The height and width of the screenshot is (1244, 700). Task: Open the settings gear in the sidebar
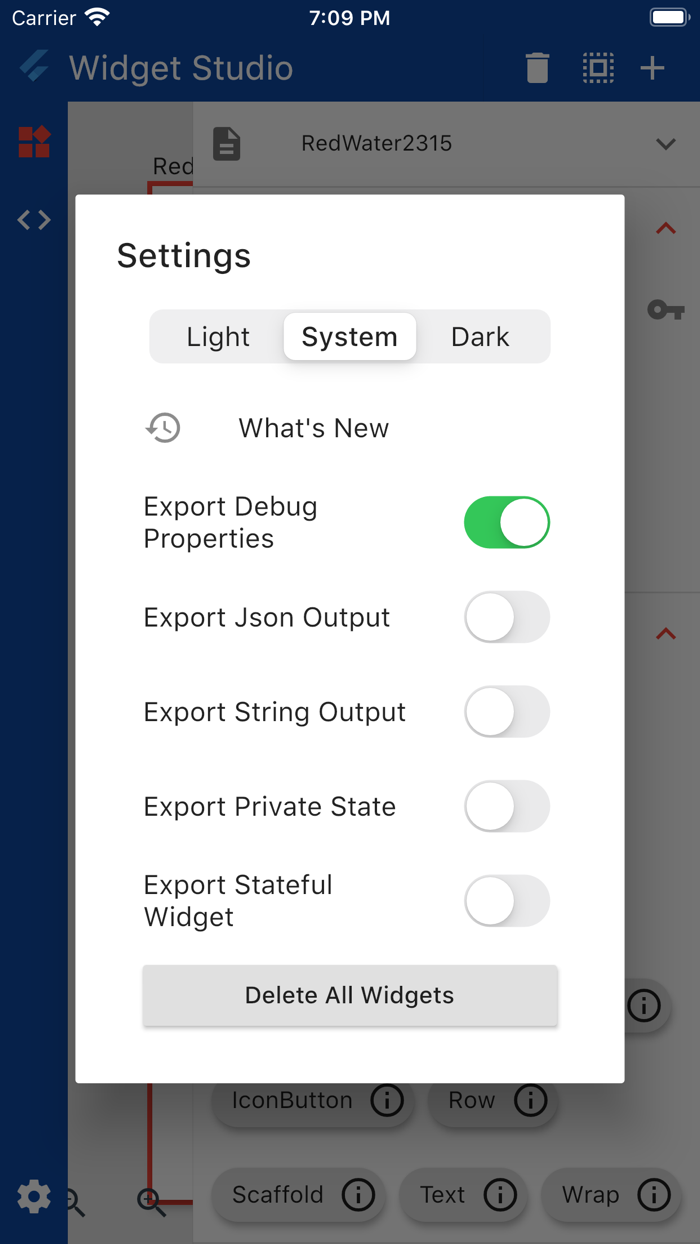click(33, 1196)
